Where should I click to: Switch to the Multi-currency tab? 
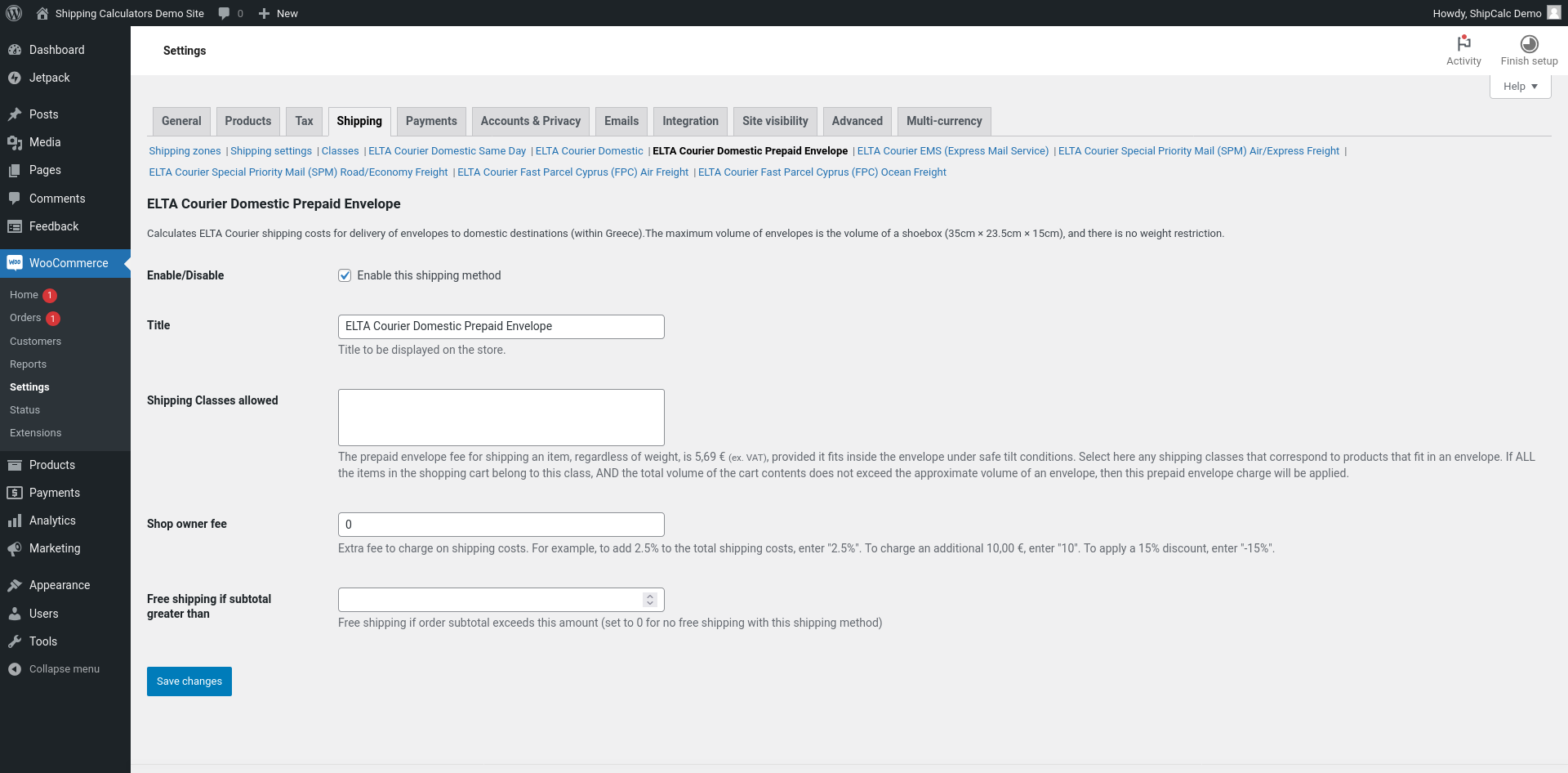click(944, 121)
